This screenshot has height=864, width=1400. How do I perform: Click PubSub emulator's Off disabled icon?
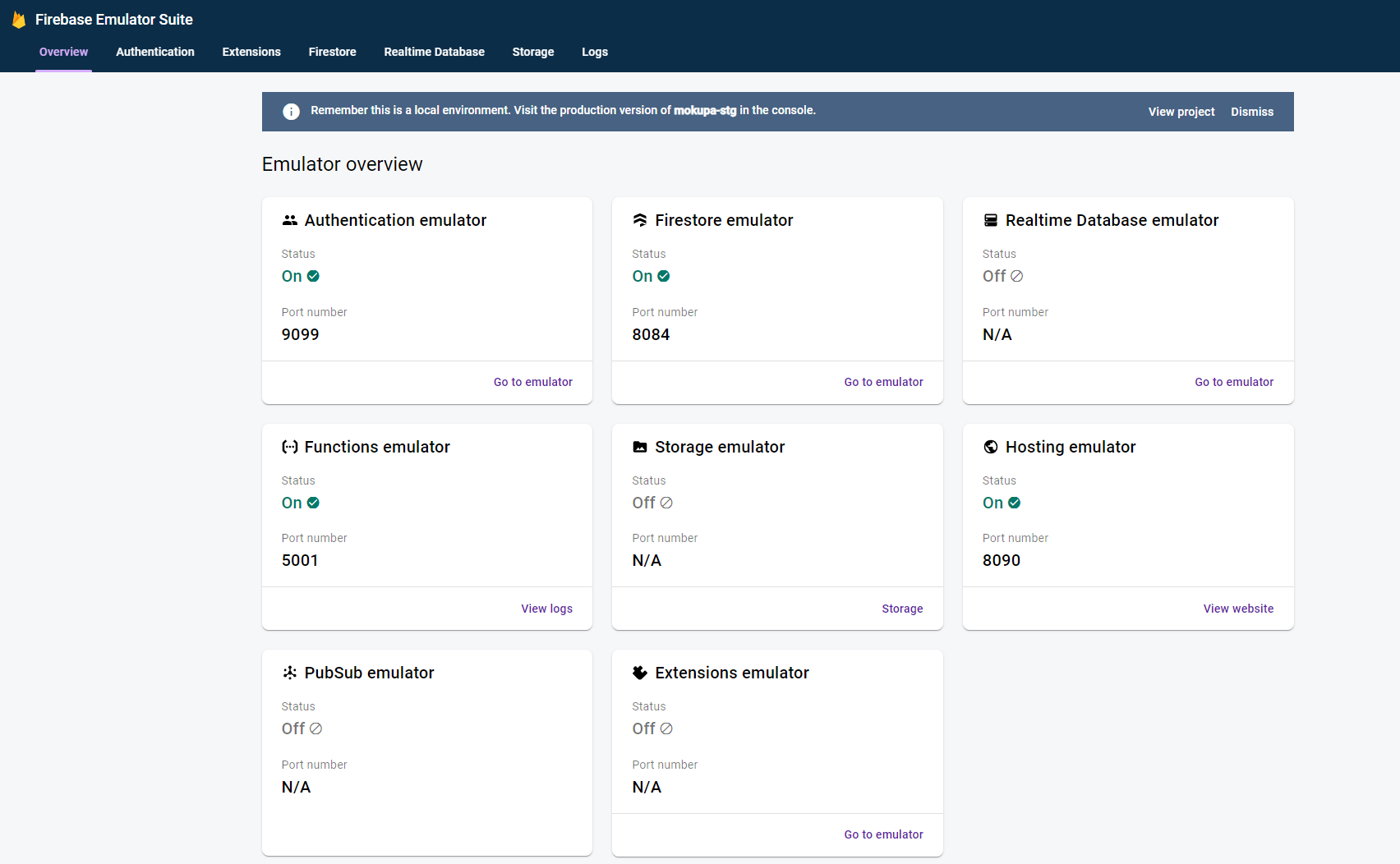pos(315,728)
